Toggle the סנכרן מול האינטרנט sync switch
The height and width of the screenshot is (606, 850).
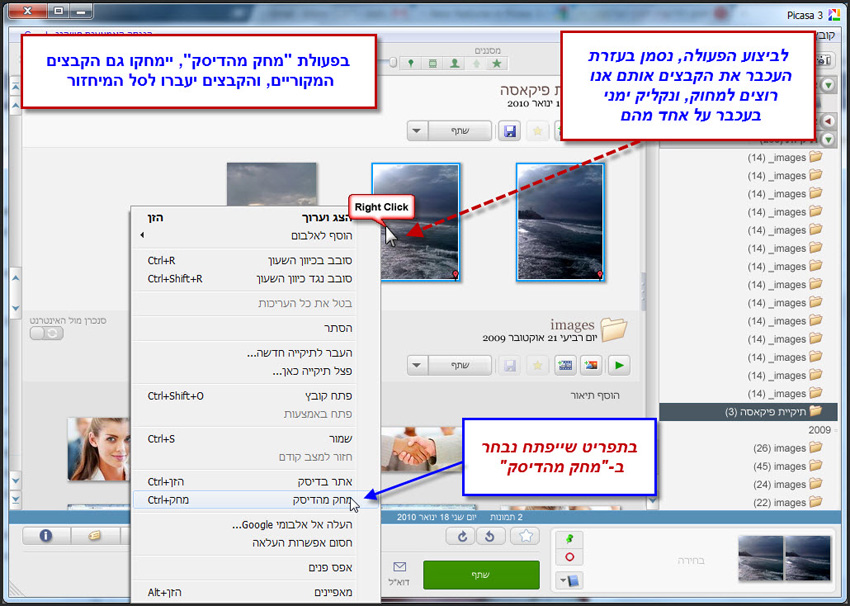tap(47, 333)
